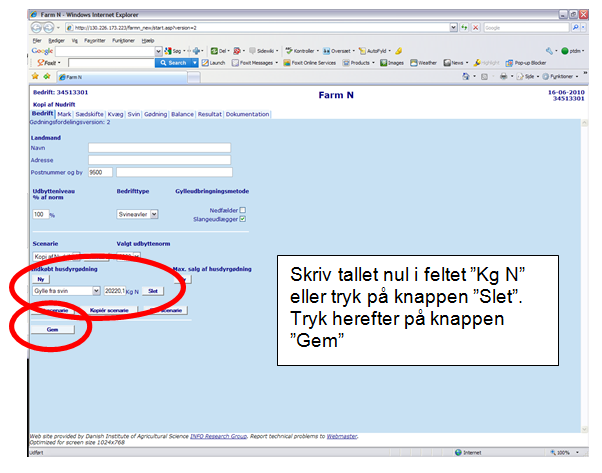Screen dimensions: 602x473
Task: Open the Resultat tab
Action: coord(210,115)
